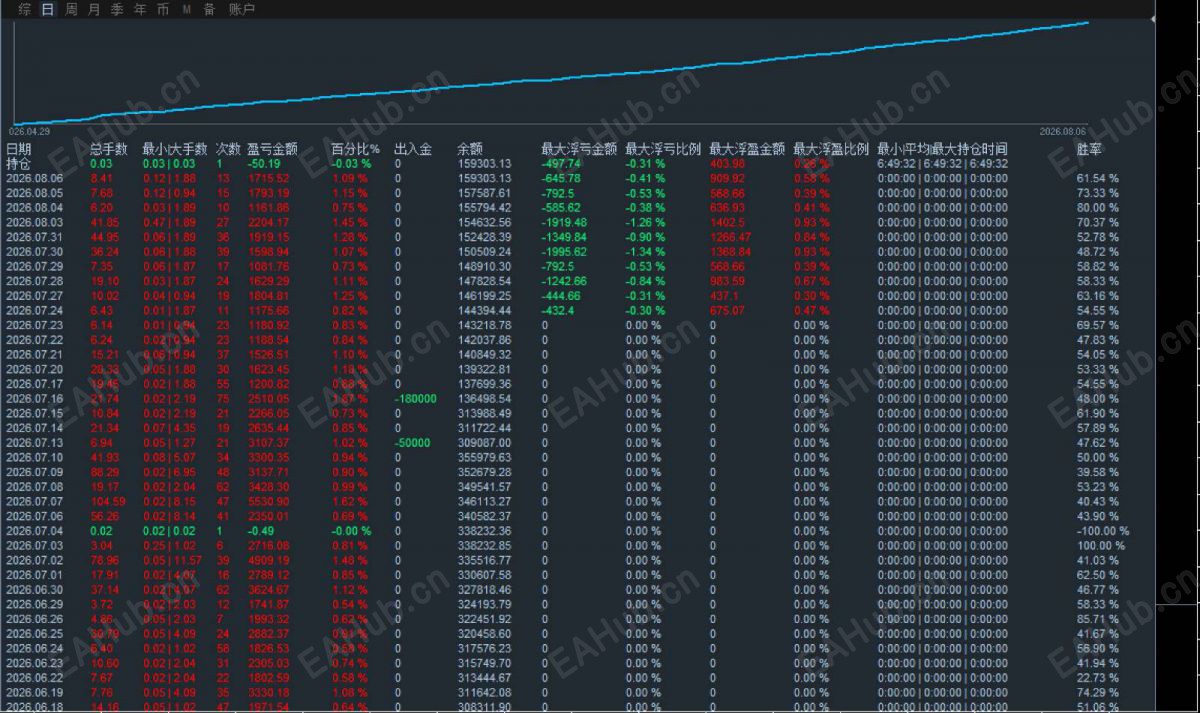Click the 313988.49 balance value

tap(484, 413)
